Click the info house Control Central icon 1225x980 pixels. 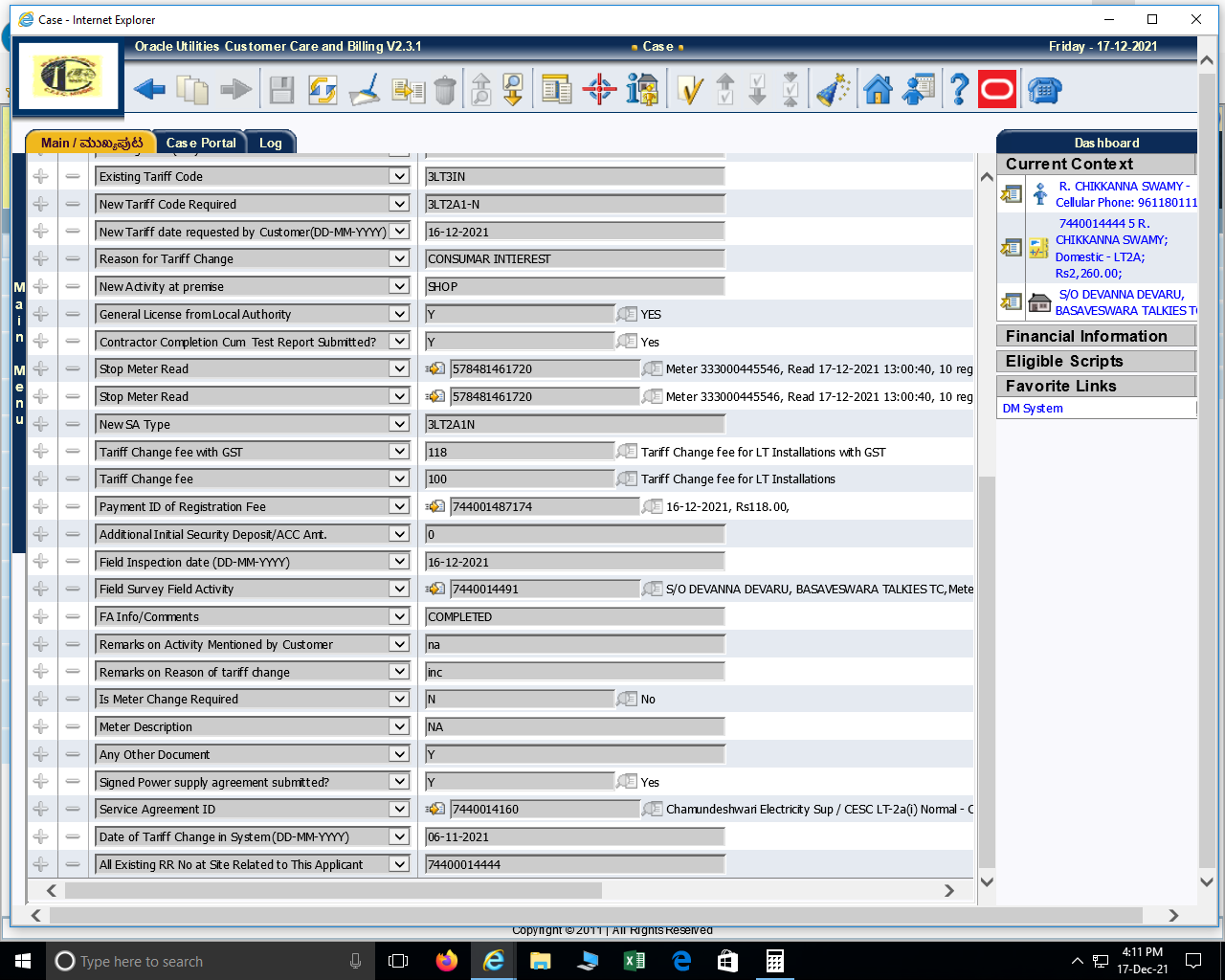pos(642,90)
